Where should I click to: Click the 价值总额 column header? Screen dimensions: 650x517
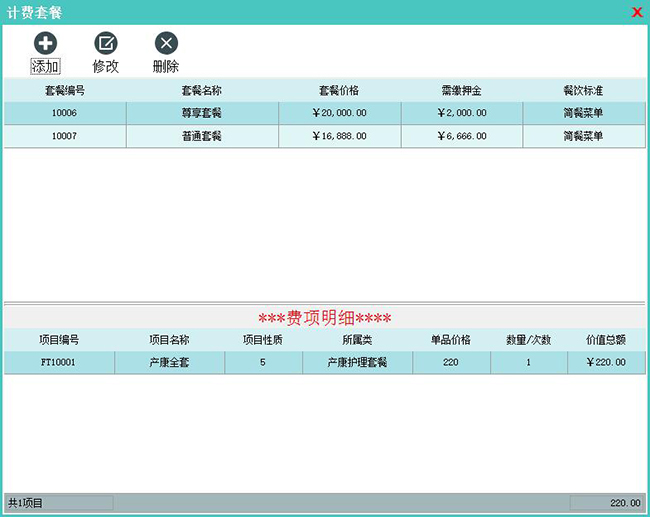606,339
